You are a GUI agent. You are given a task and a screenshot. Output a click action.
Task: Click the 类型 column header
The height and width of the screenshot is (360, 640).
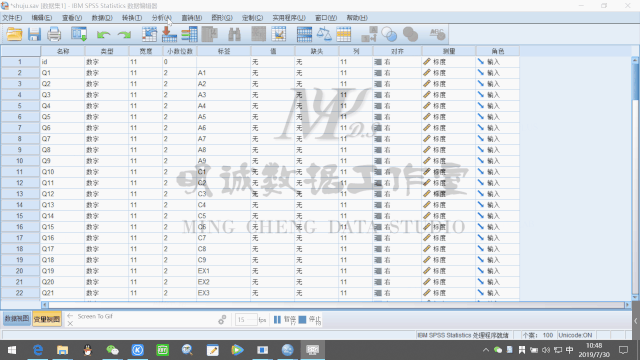(x=107, y=51)
